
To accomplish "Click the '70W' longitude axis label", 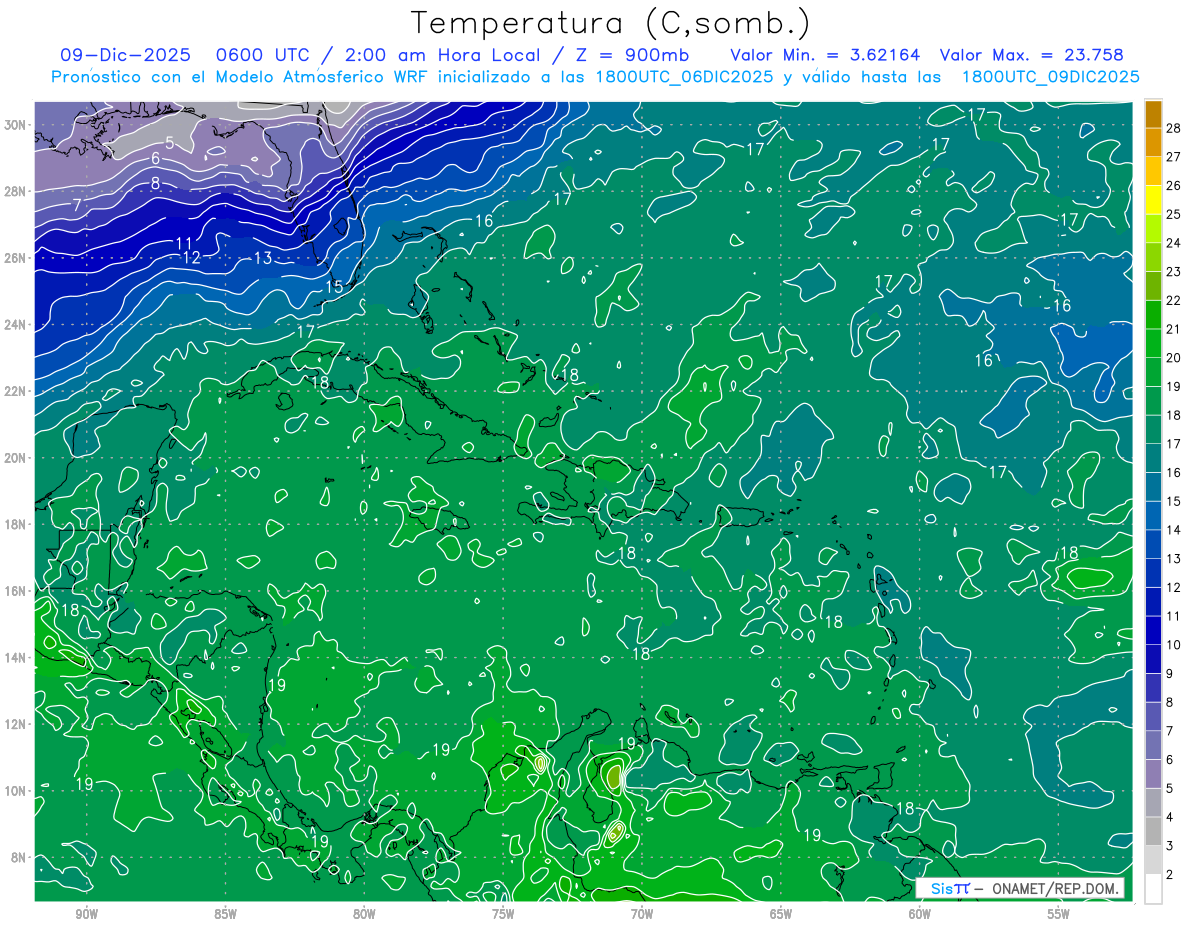I will pyautogui.click(x=642, y=914).
